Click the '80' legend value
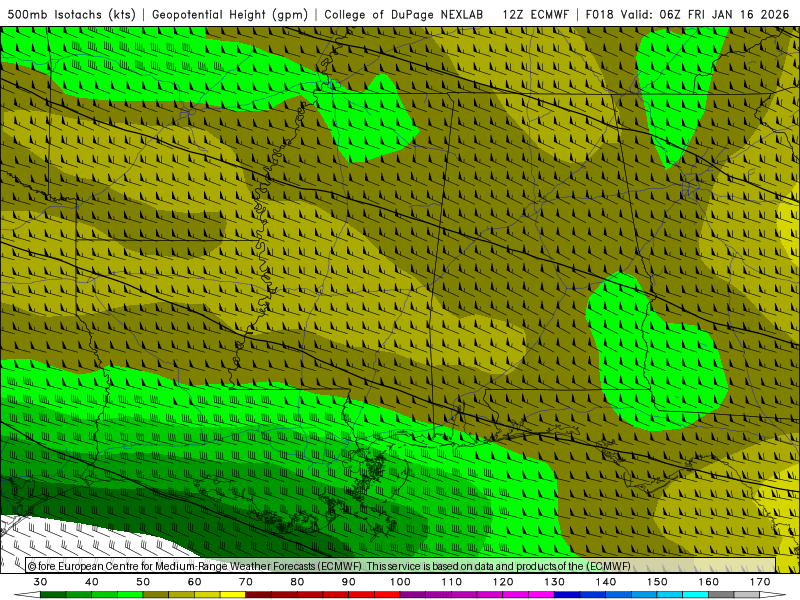 tap(297, 582)
